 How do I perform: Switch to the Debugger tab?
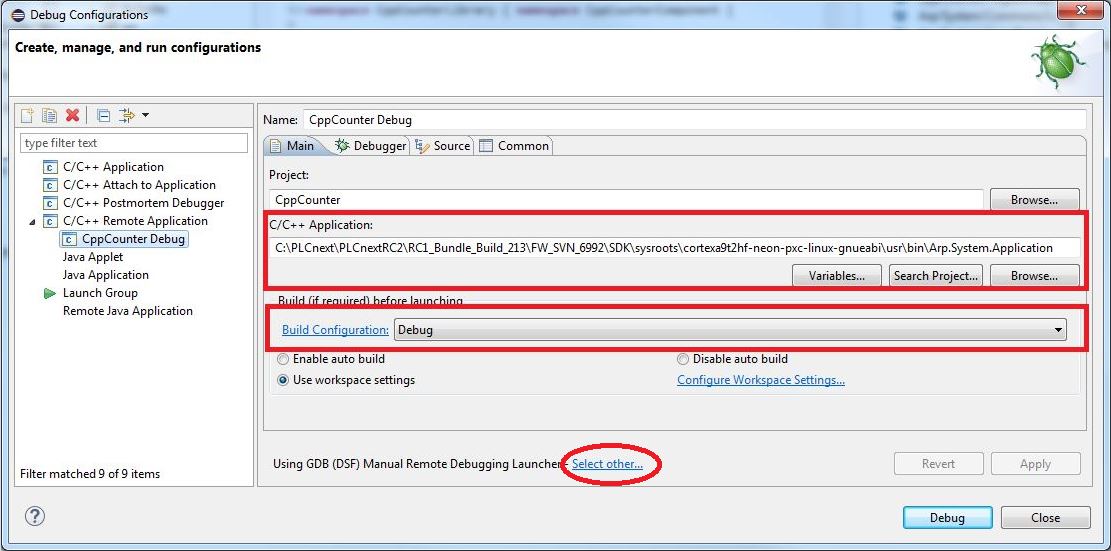[371, 146]
